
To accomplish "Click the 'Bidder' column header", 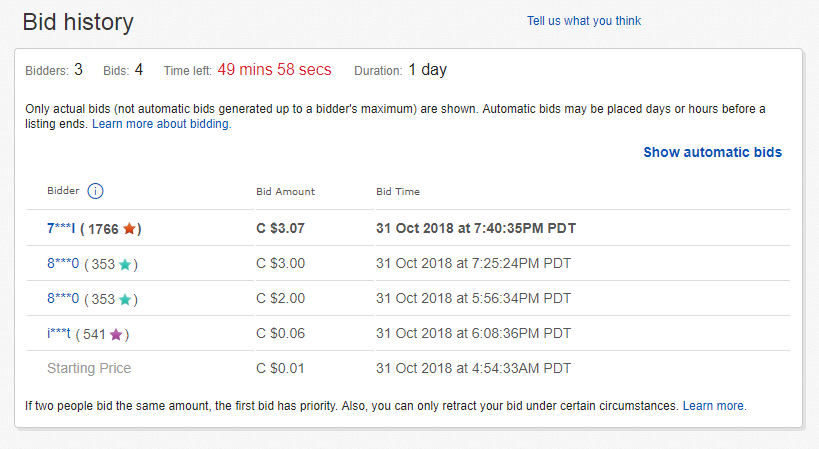I will pyautogui.click(x=63, y=191).
